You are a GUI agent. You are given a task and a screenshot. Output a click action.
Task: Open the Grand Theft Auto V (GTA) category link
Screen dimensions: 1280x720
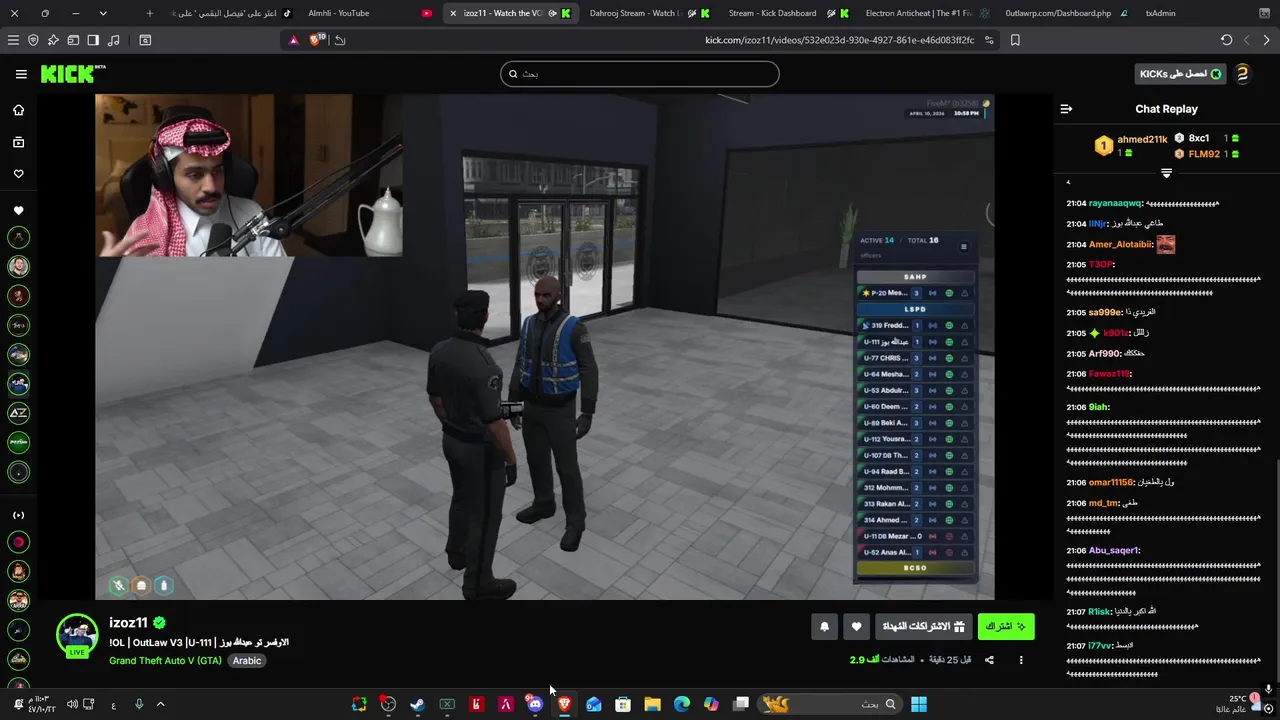pyautogui.click(x=165, y=661)
